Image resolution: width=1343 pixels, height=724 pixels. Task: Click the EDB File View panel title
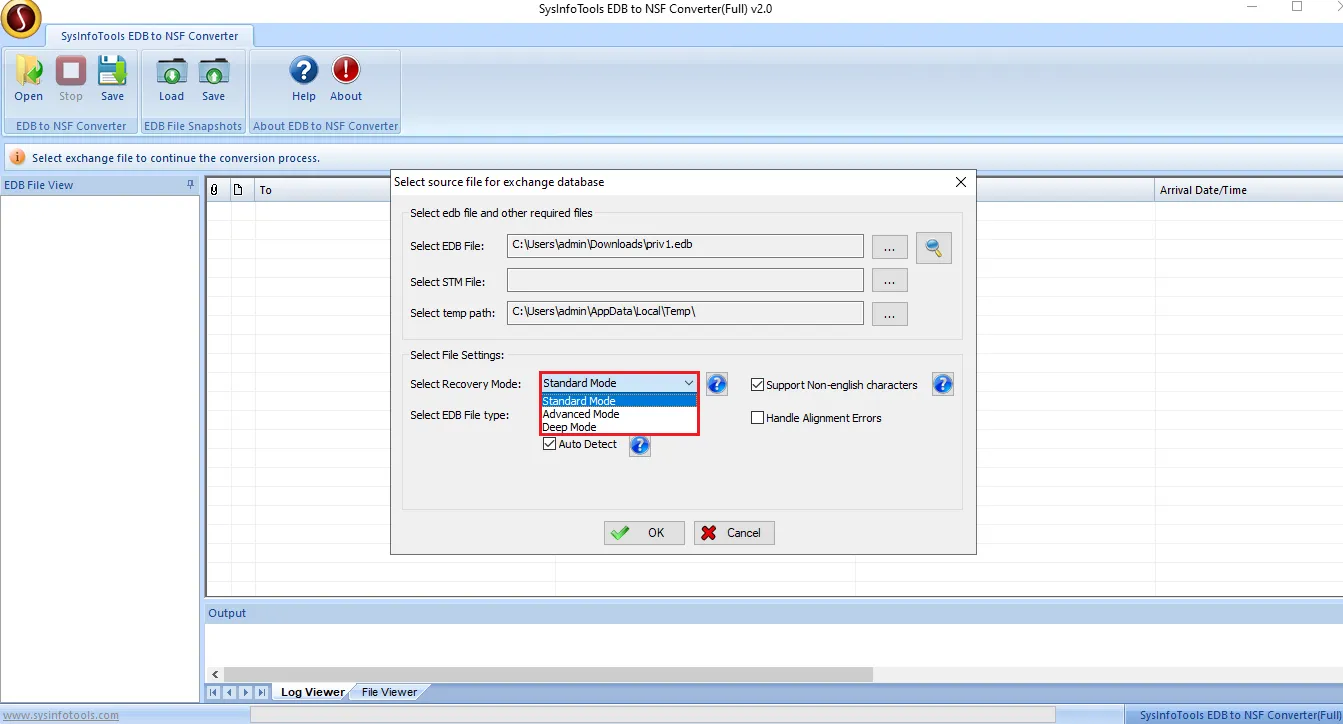click(38, 185)
